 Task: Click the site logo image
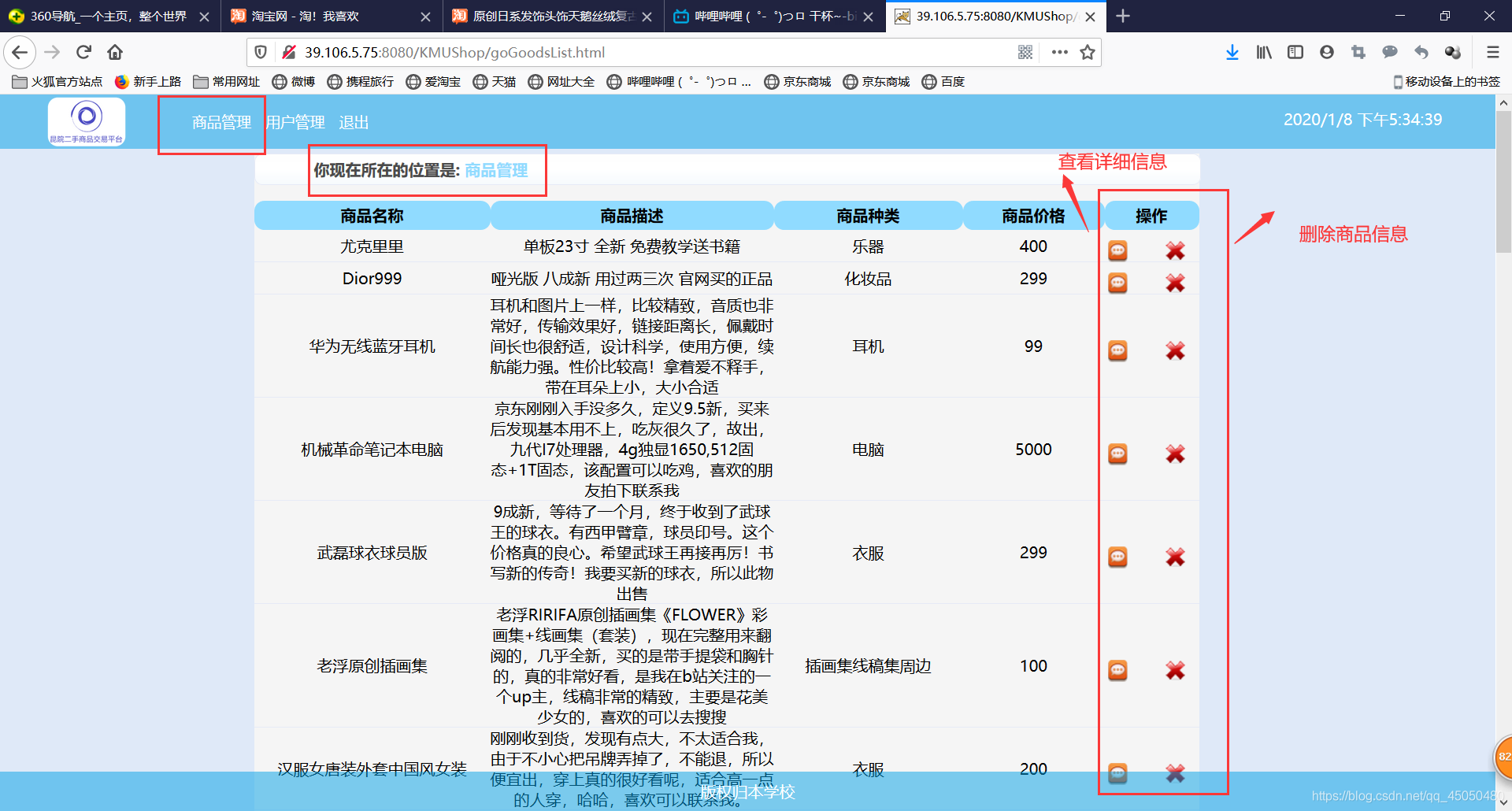click(x=87, y=122)
